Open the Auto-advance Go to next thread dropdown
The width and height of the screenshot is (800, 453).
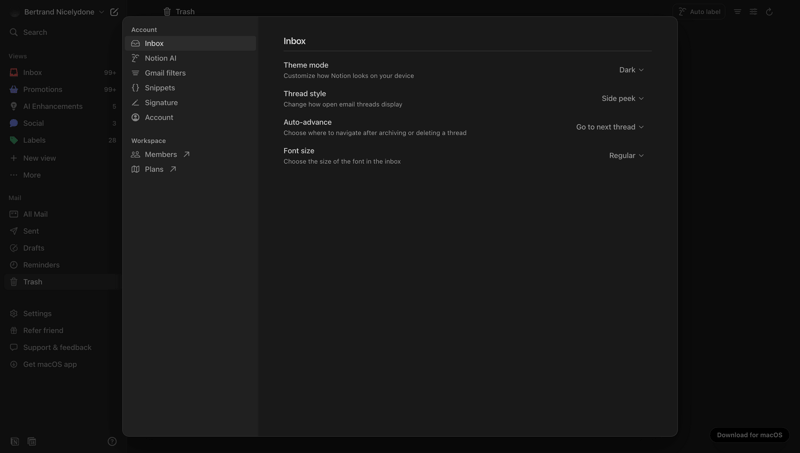coord(610,127)
